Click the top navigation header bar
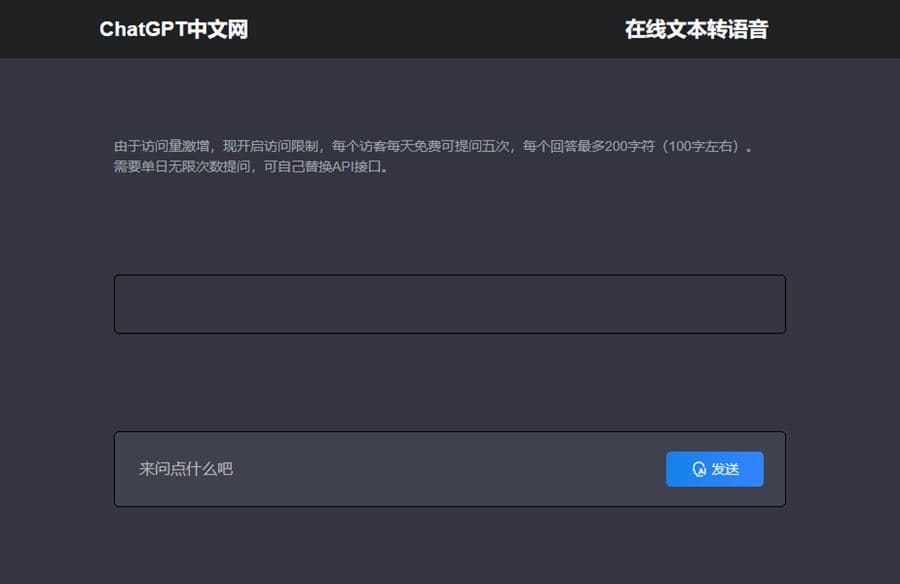Image resolution: width=900 pixels, height=584 pixels. coord(450,28)
